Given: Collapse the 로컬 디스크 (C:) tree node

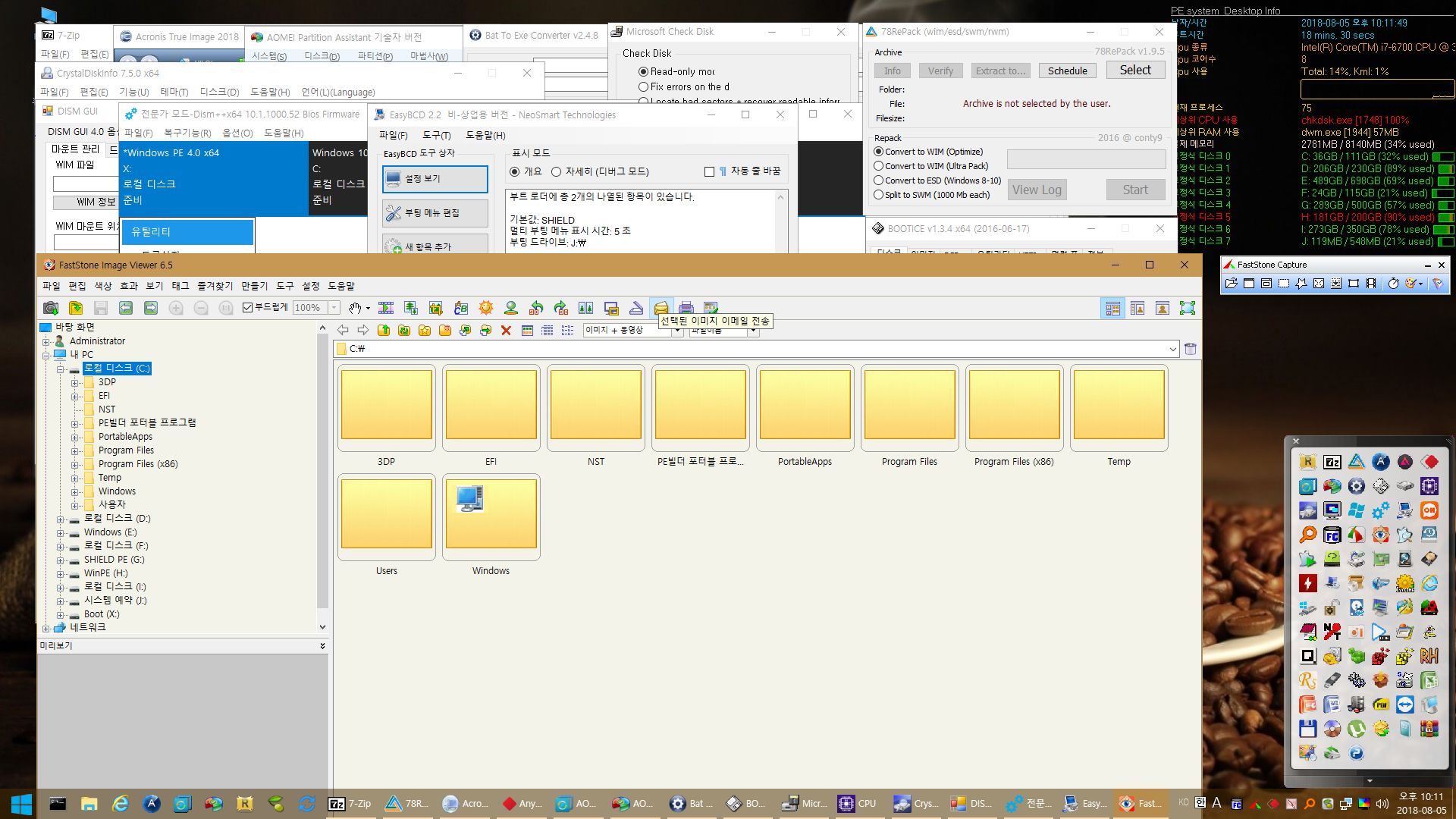Looking at the screenshot, I should (60, 369).
